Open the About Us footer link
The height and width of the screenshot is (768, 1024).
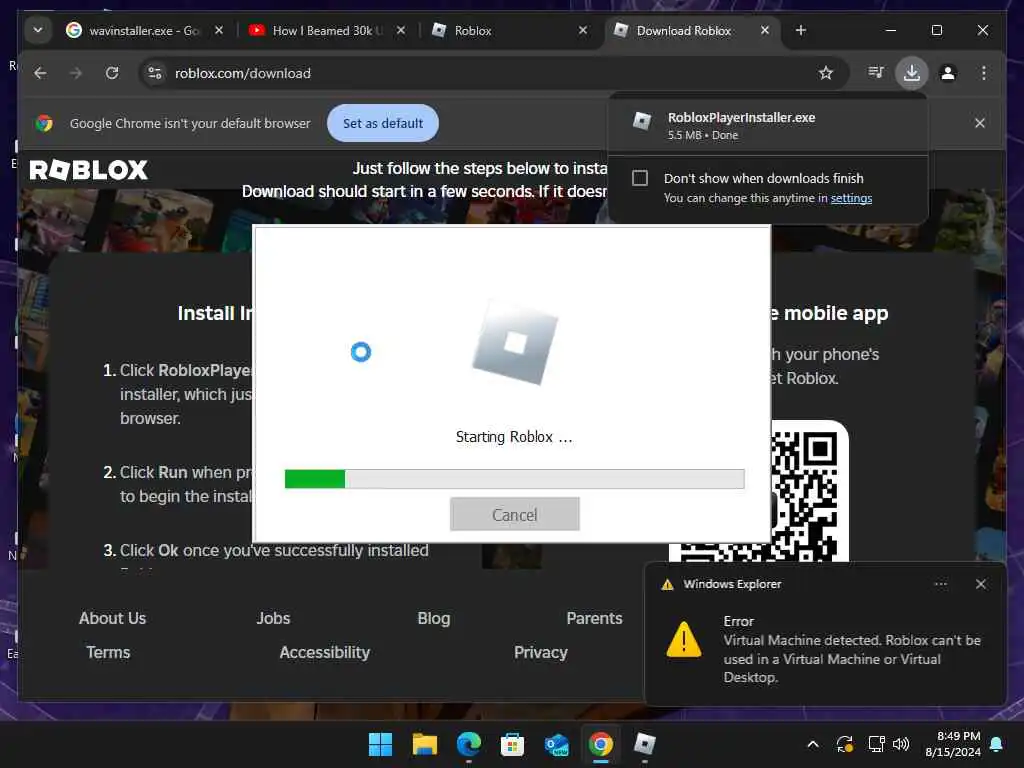coord(112,618)
